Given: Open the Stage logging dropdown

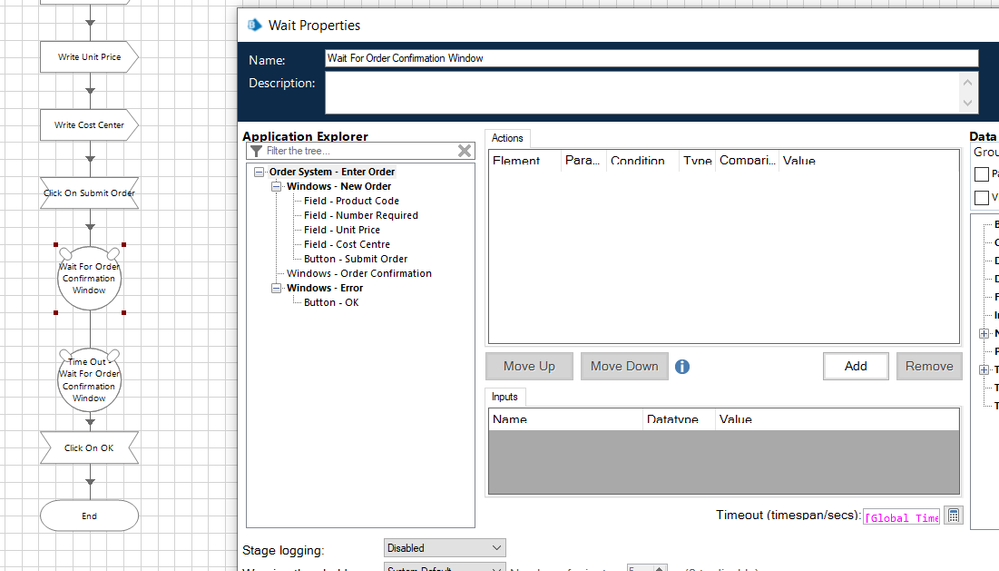Looking at the screenshot, I should click(x=445, y=548).
